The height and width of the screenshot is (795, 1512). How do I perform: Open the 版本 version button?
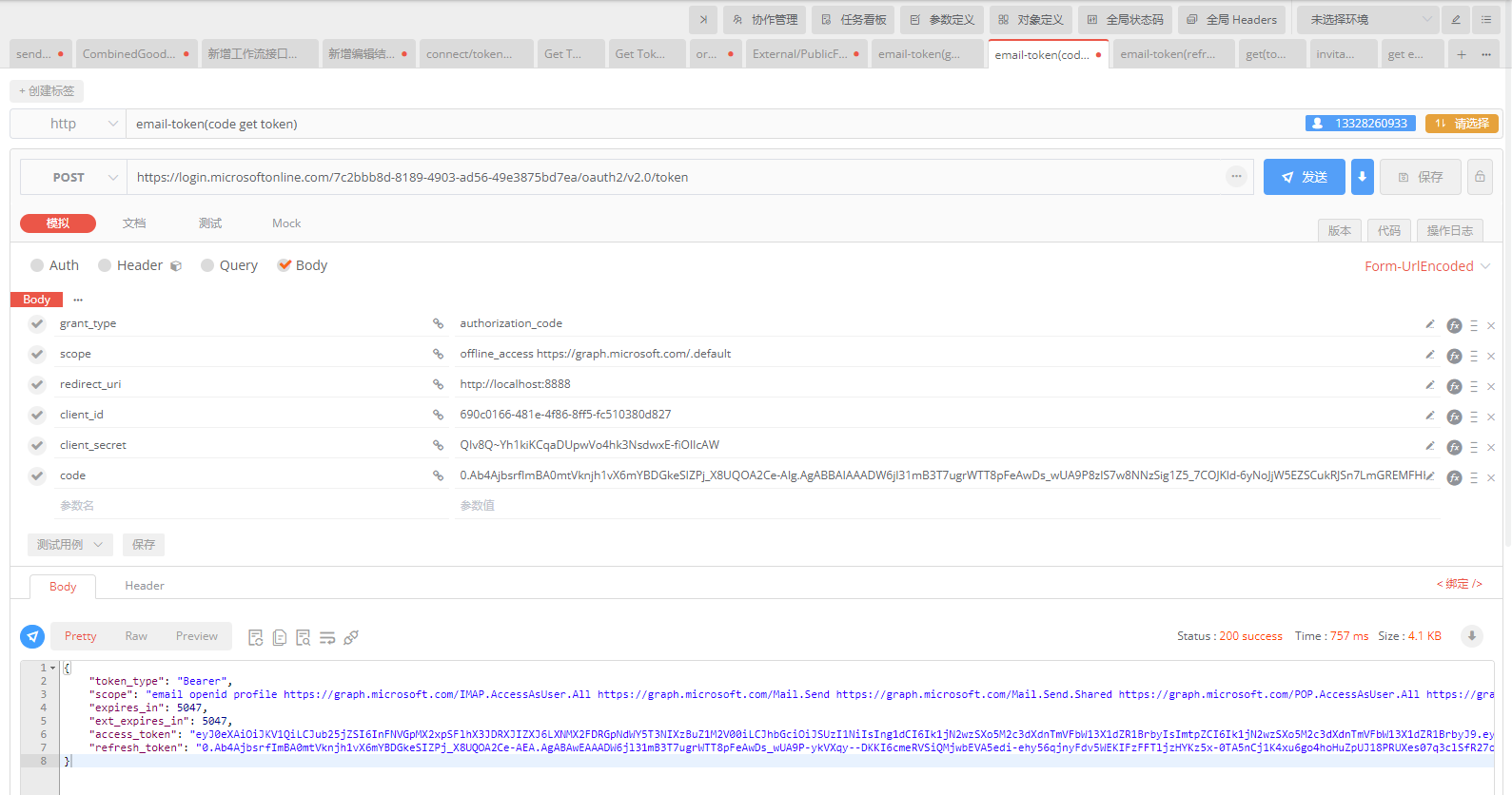[1340, 230]
